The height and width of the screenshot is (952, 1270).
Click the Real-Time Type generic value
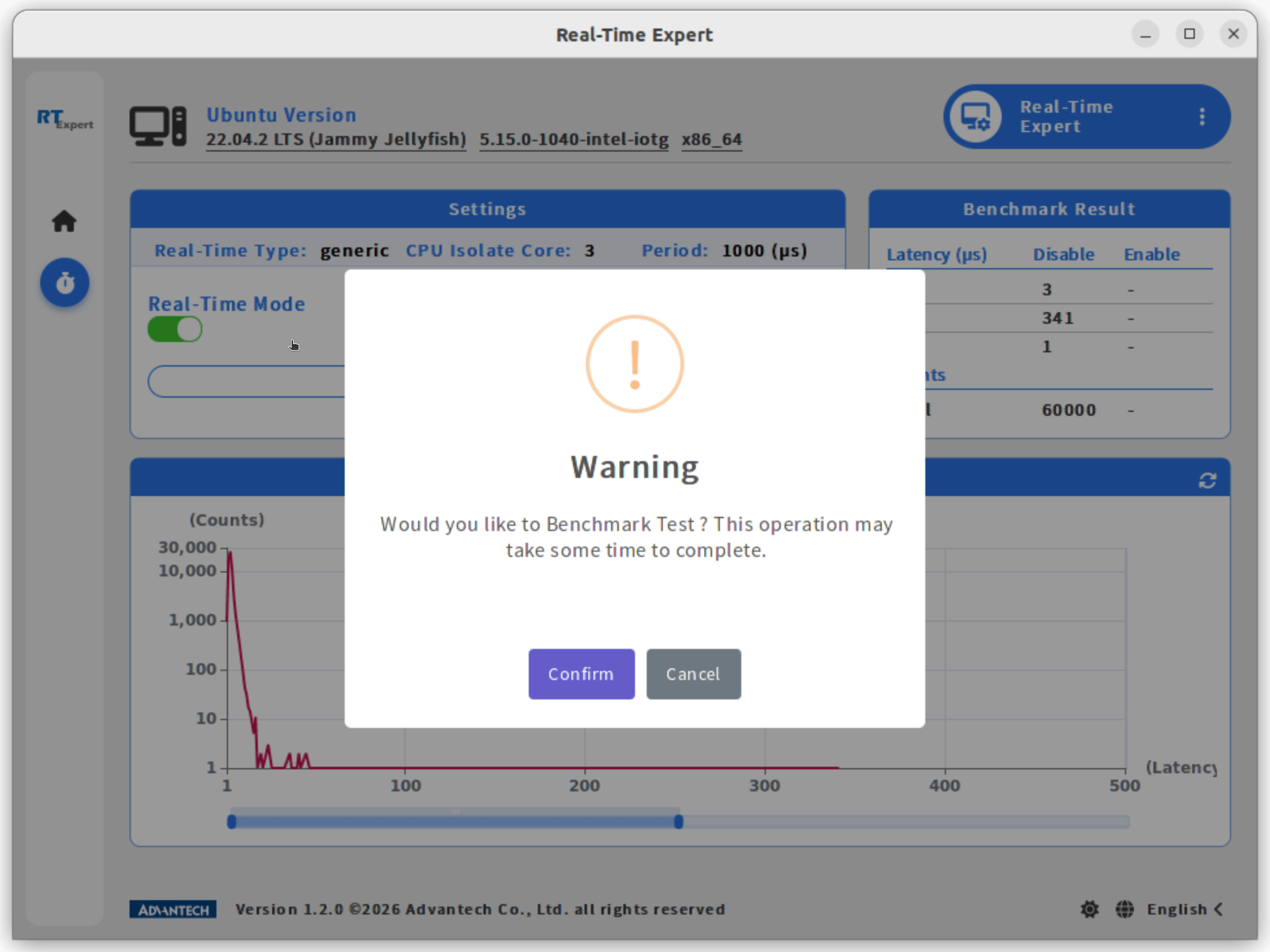pyautogui.click(x=354, y=251)
